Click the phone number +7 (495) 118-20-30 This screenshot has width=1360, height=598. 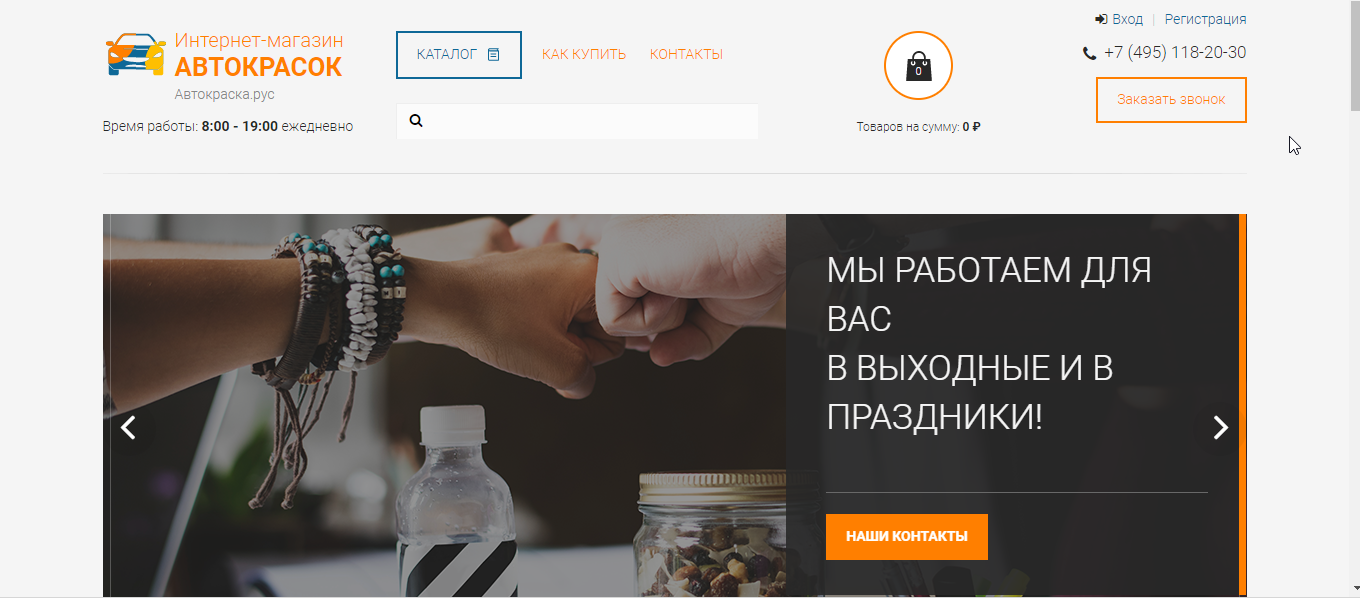tap(1175, 53)
